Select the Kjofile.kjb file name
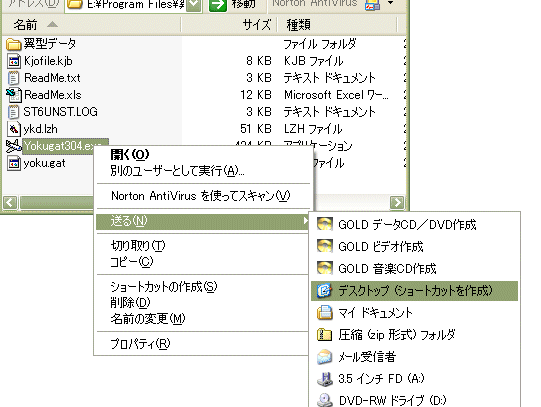The image size is (541, 407). pos(48,61)
